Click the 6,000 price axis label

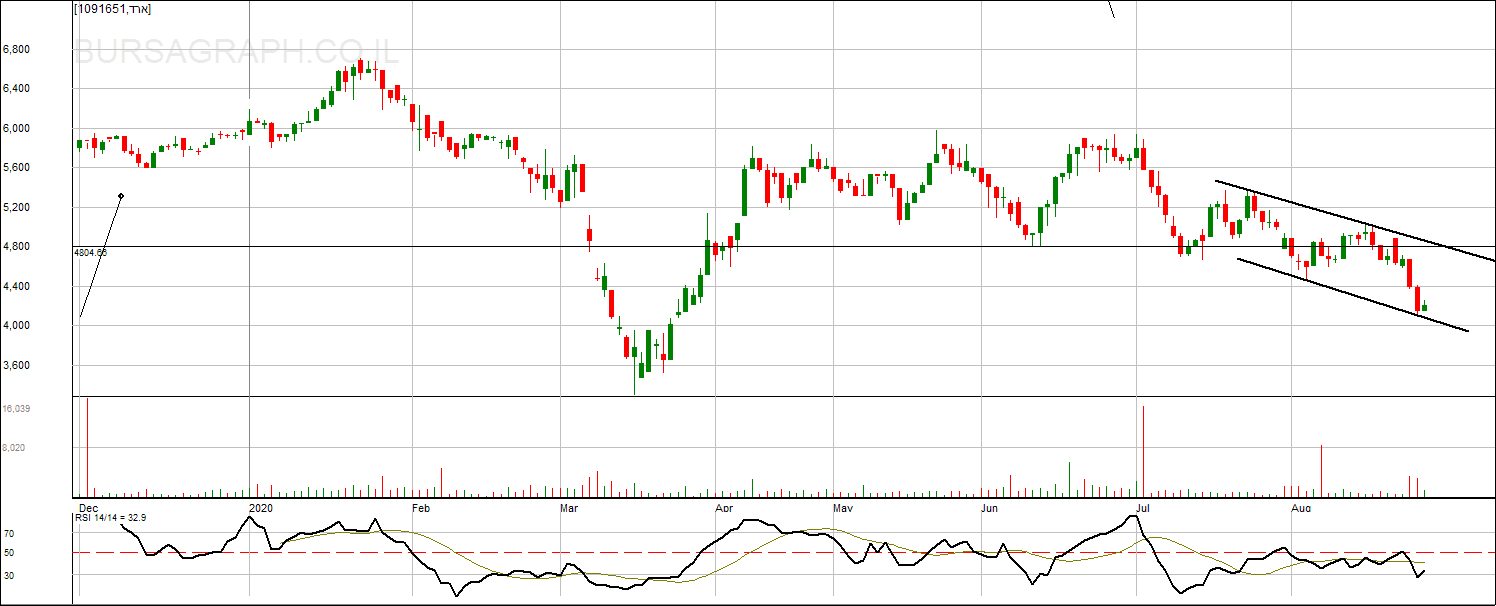pyautogui.click(x=16, y=128)
